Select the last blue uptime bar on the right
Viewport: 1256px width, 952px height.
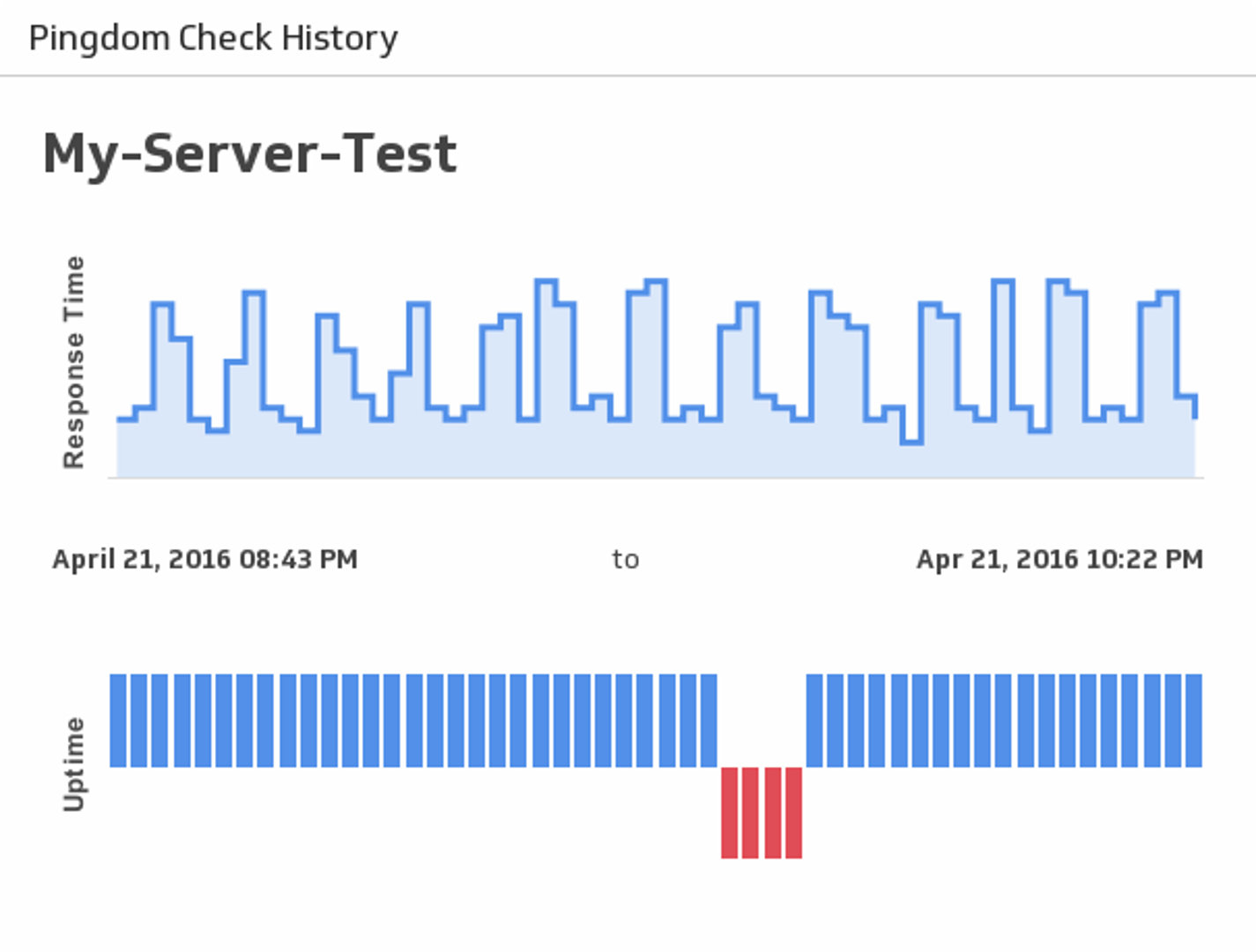(x=1193, y=720)
